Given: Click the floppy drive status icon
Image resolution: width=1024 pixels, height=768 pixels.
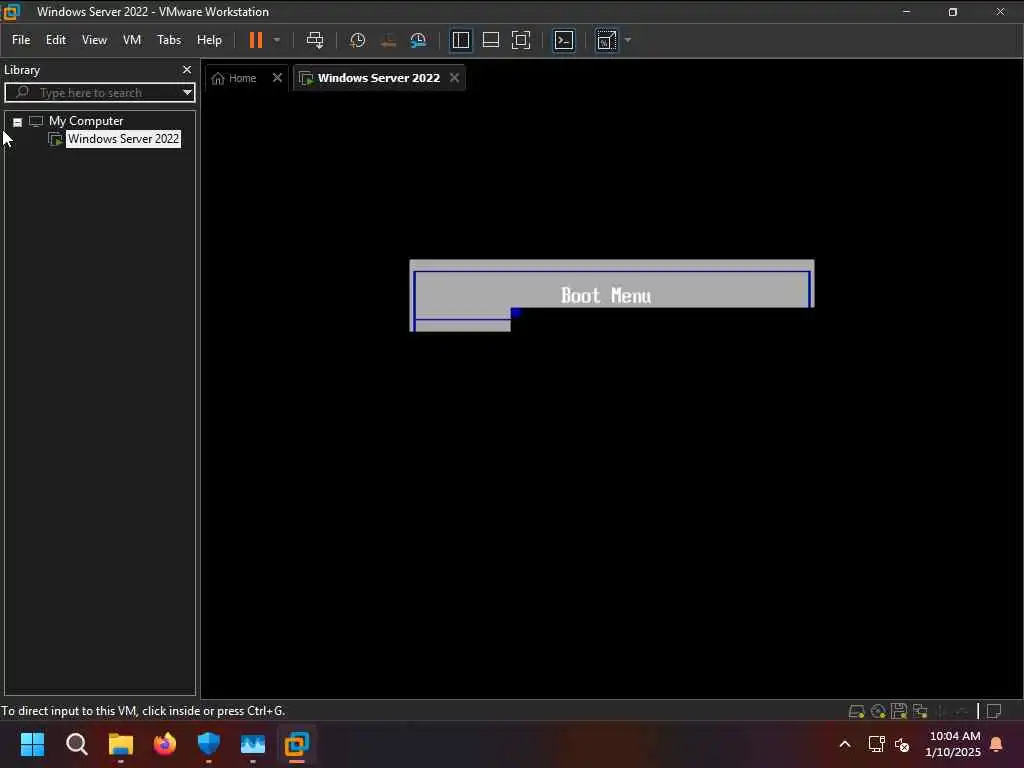Looking at the screenshot, I should tap(899, 711).
